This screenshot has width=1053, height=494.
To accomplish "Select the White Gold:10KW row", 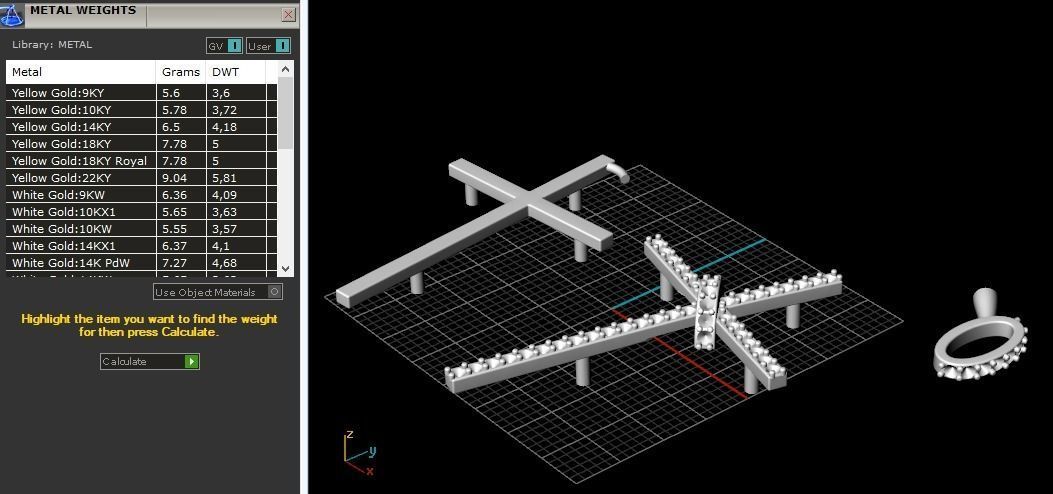I will [141, 229].
